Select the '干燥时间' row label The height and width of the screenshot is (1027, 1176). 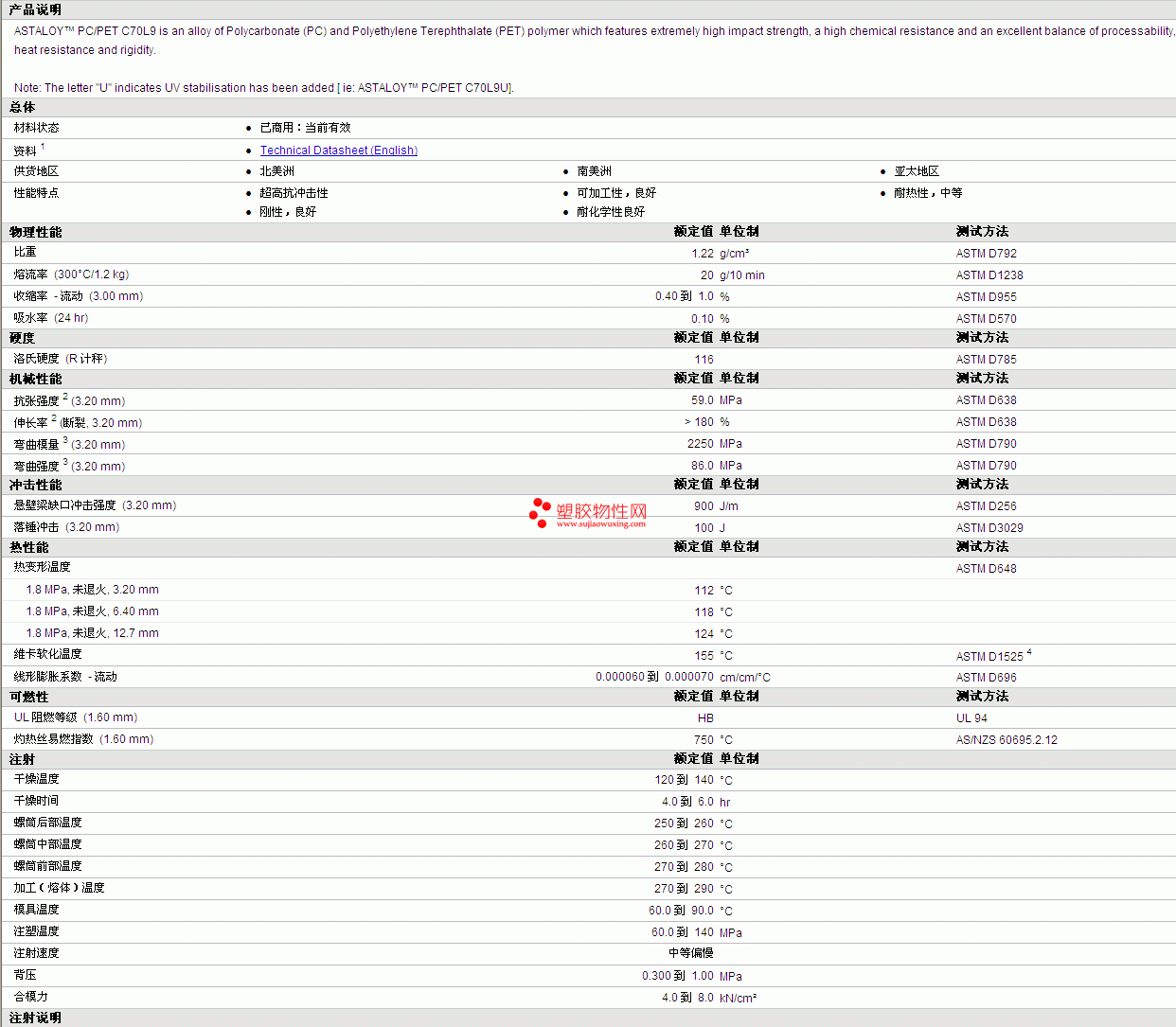tap(37, 801)
